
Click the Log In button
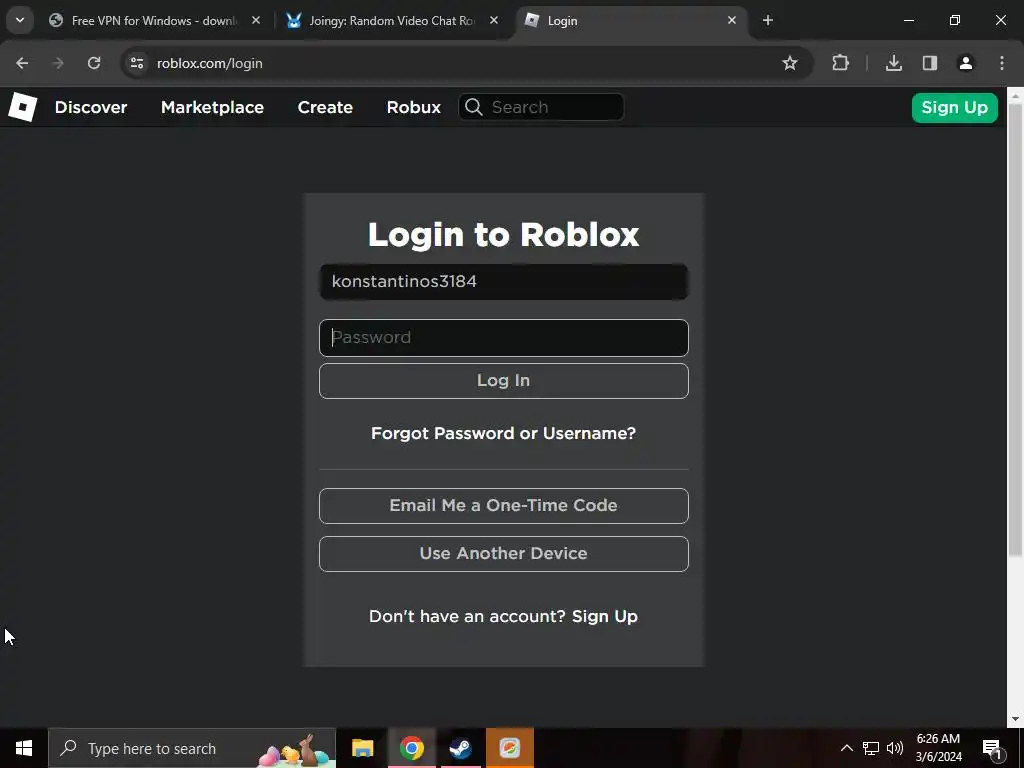(504, 381)
